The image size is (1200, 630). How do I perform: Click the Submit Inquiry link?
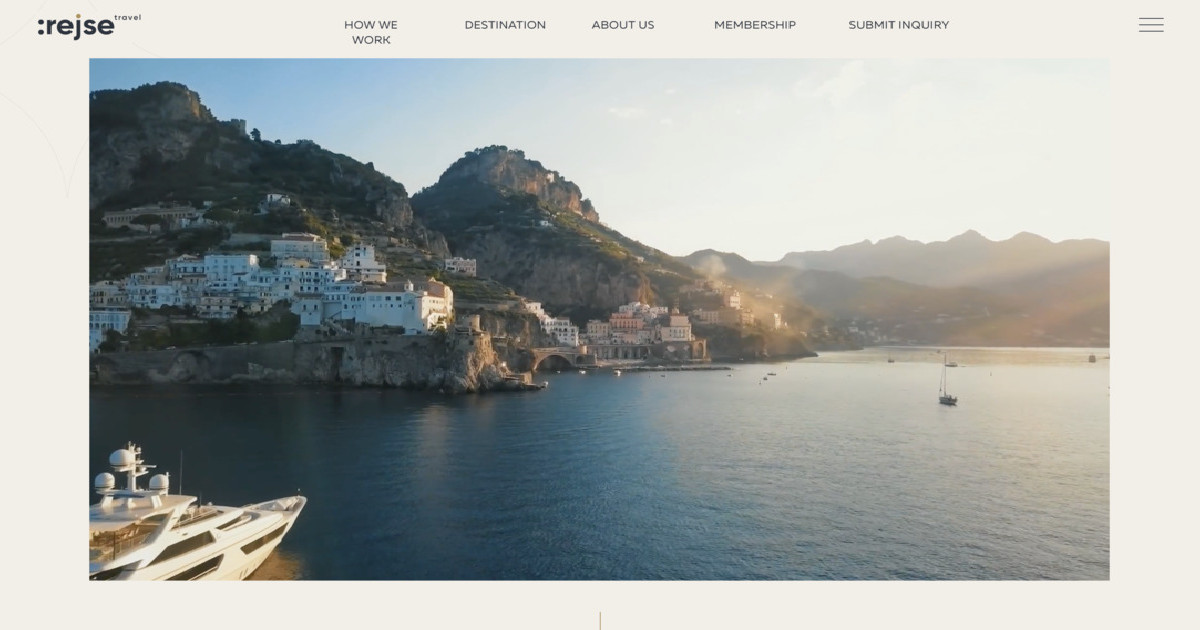(x=899, y=25)
